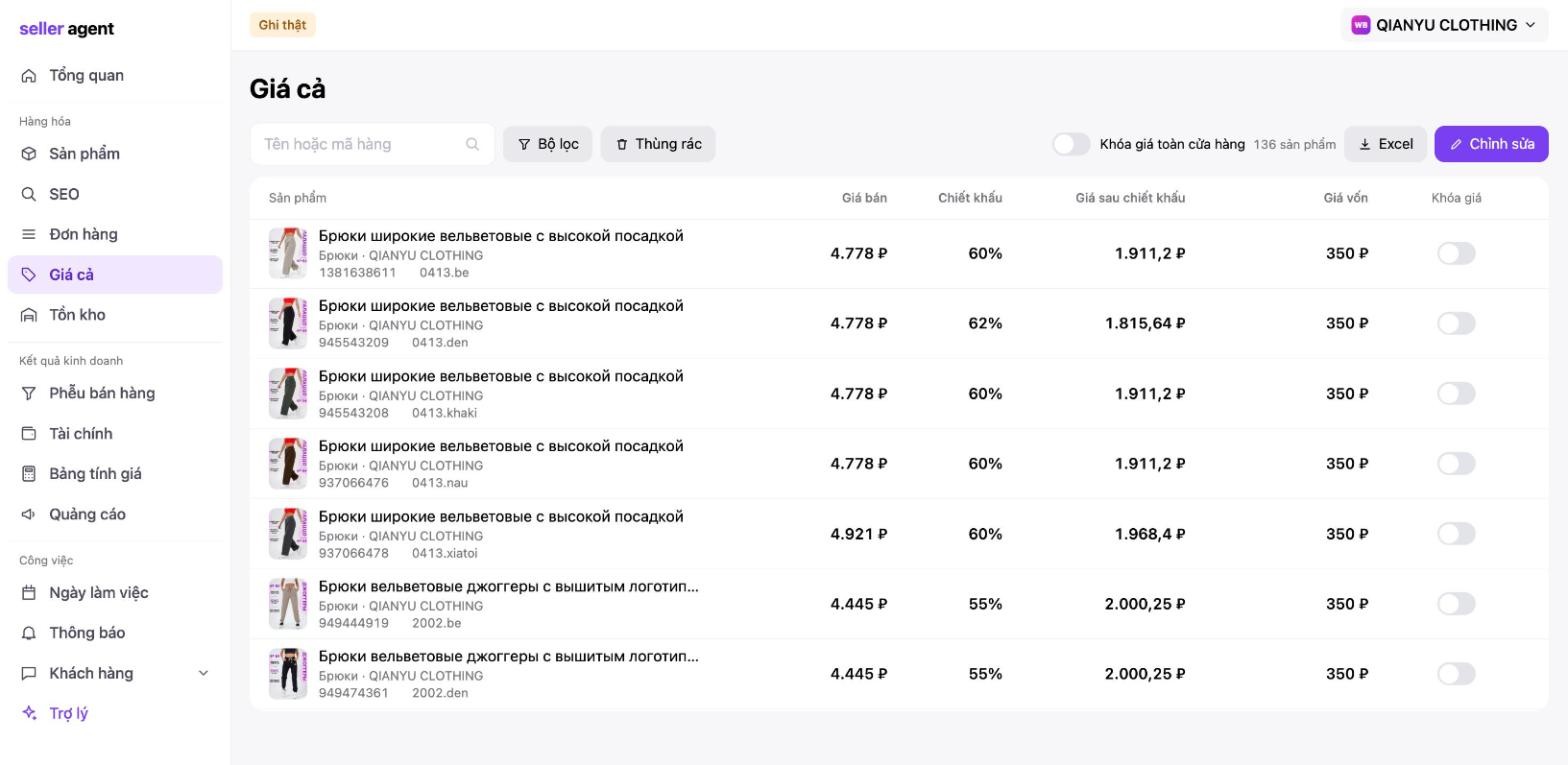Click the Thông báo bell icon
Viewport: 1568px width, 765px height.
(x=29, y=633)
